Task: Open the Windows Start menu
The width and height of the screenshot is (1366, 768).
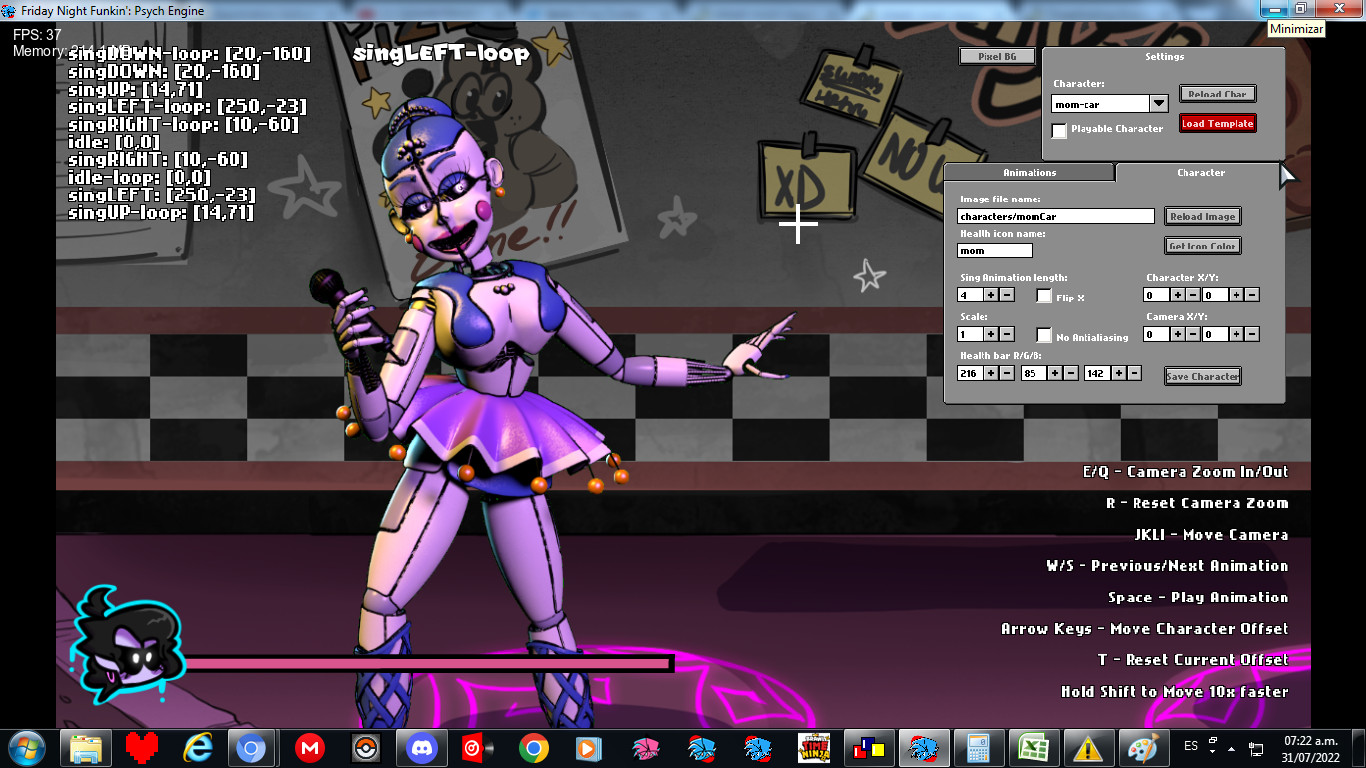Action: (26, 747)
